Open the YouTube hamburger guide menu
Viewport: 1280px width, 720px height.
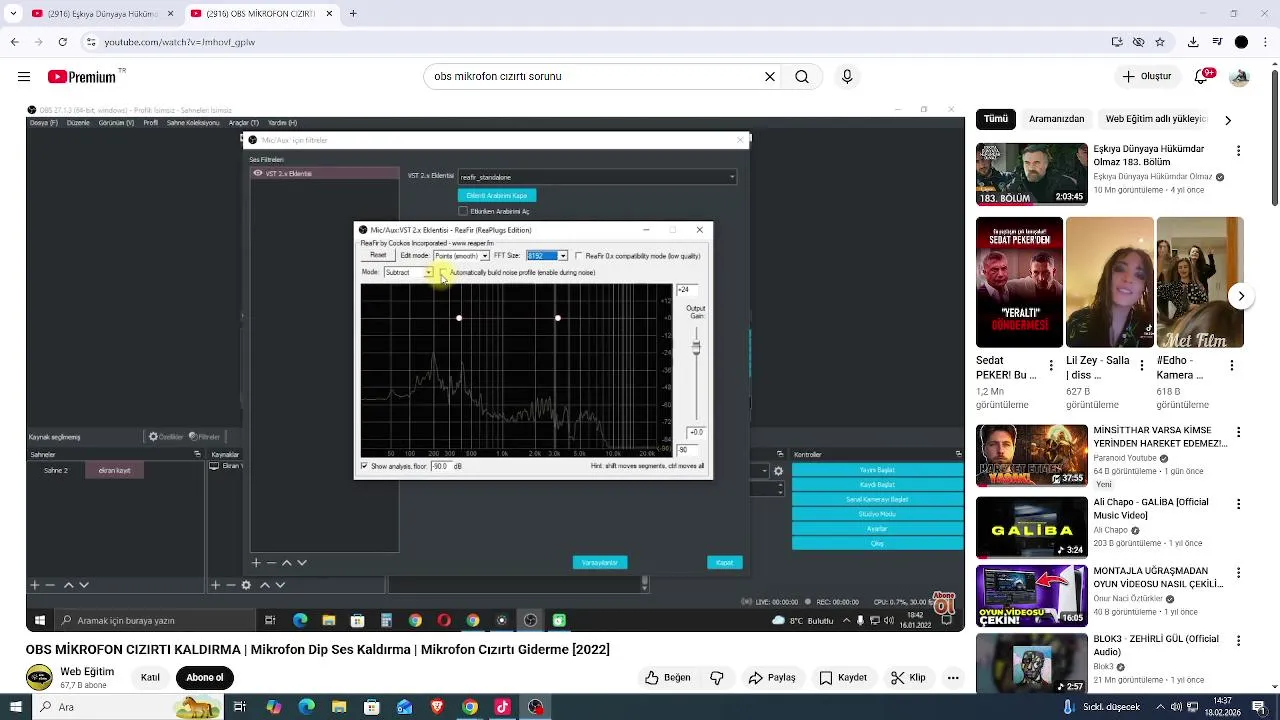pyautogui.click(x=24, y=77)
